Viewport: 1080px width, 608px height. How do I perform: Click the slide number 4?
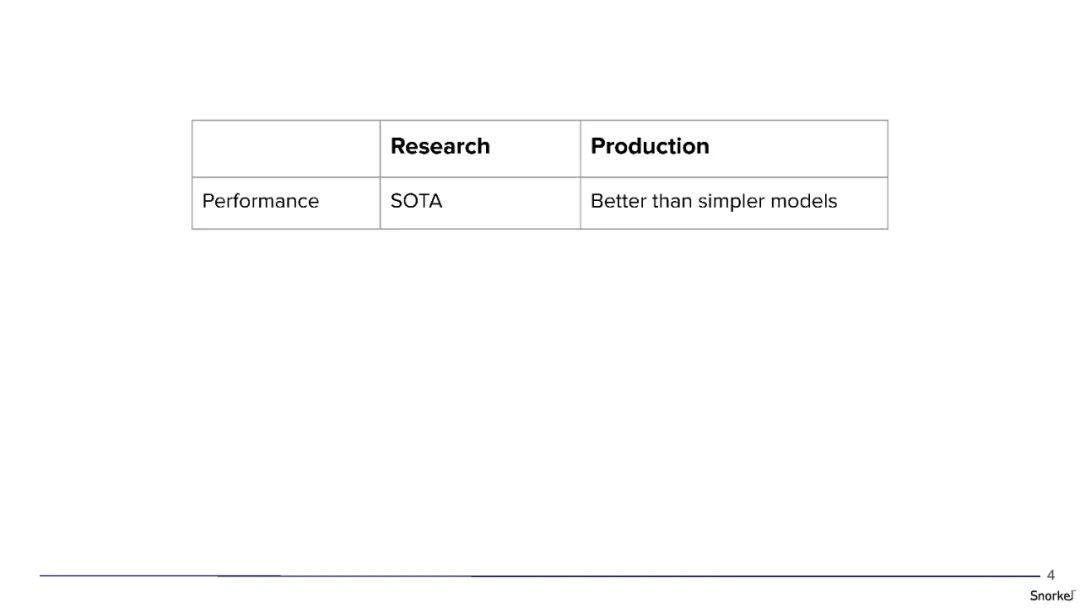[x=1050, y=575]
